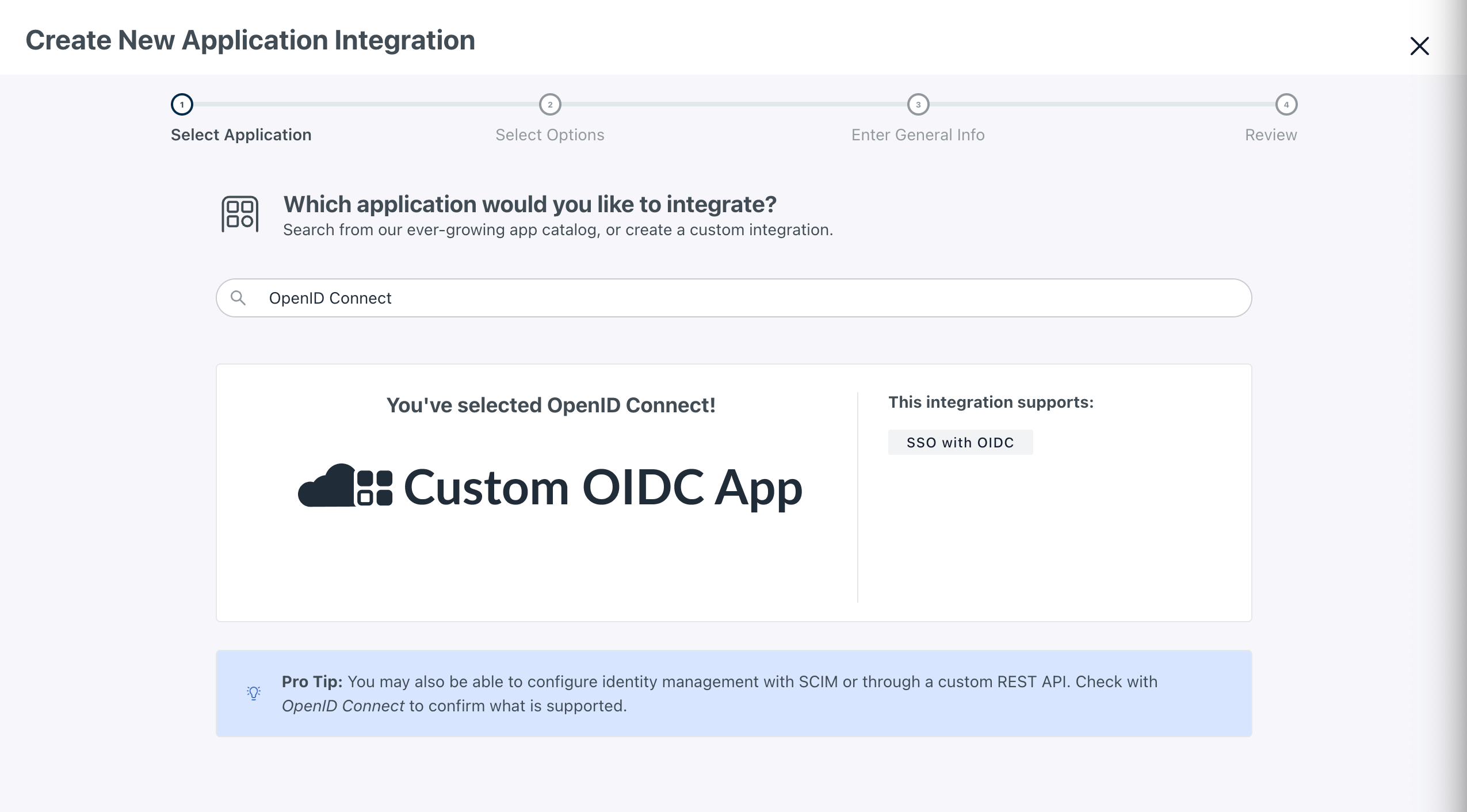Click the lightbulb icon in the Pro Tip banner
Image resolution: width=1467 pixels, height=812 pixels.
pyautogui.click(x=253, y=693)
